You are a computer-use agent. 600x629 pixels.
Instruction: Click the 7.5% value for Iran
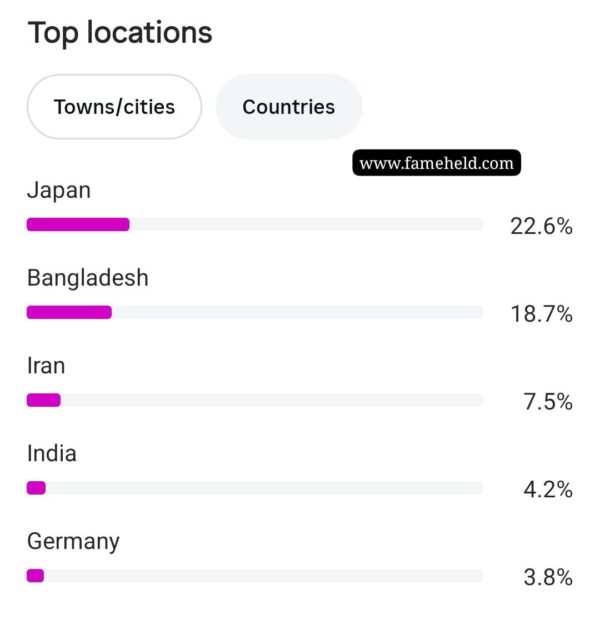point(548,402)
